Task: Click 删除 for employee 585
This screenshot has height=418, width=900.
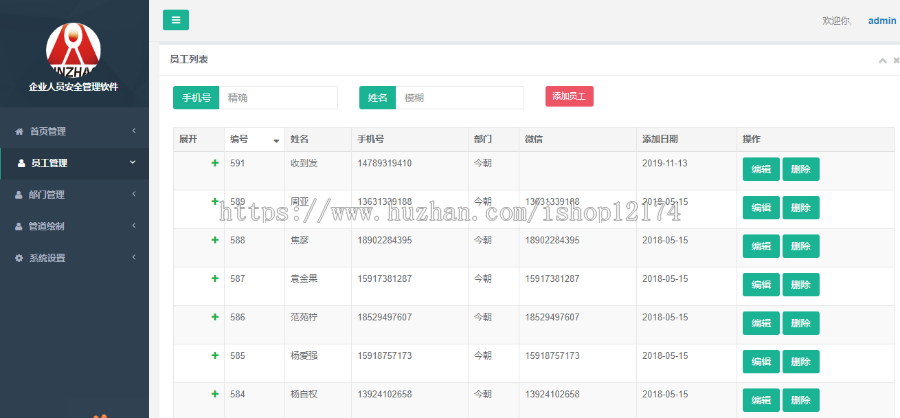Action: point(801,362)
